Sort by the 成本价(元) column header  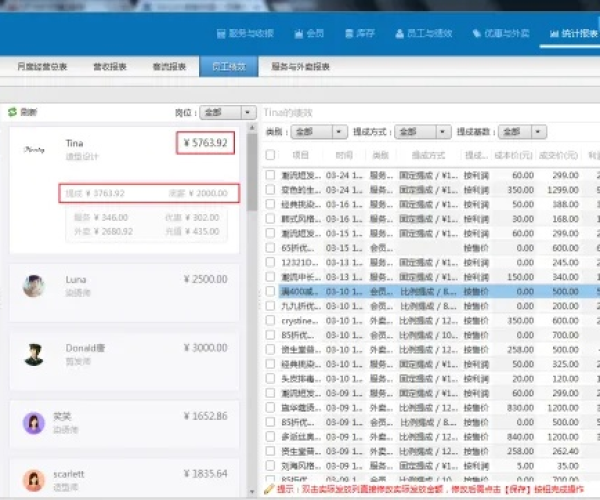[513, 155]
